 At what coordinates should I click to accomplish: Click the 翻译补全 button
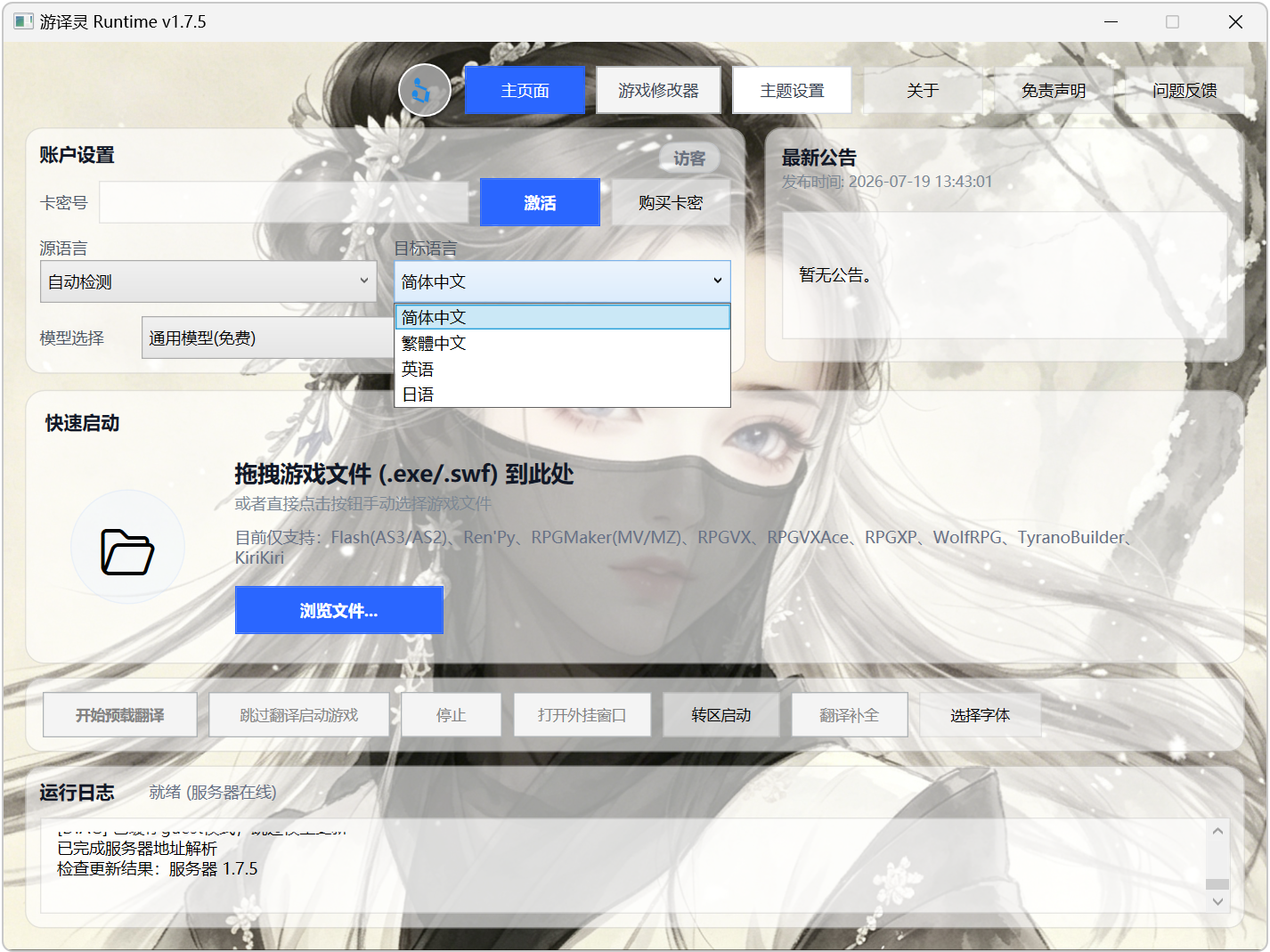[850, 715]
